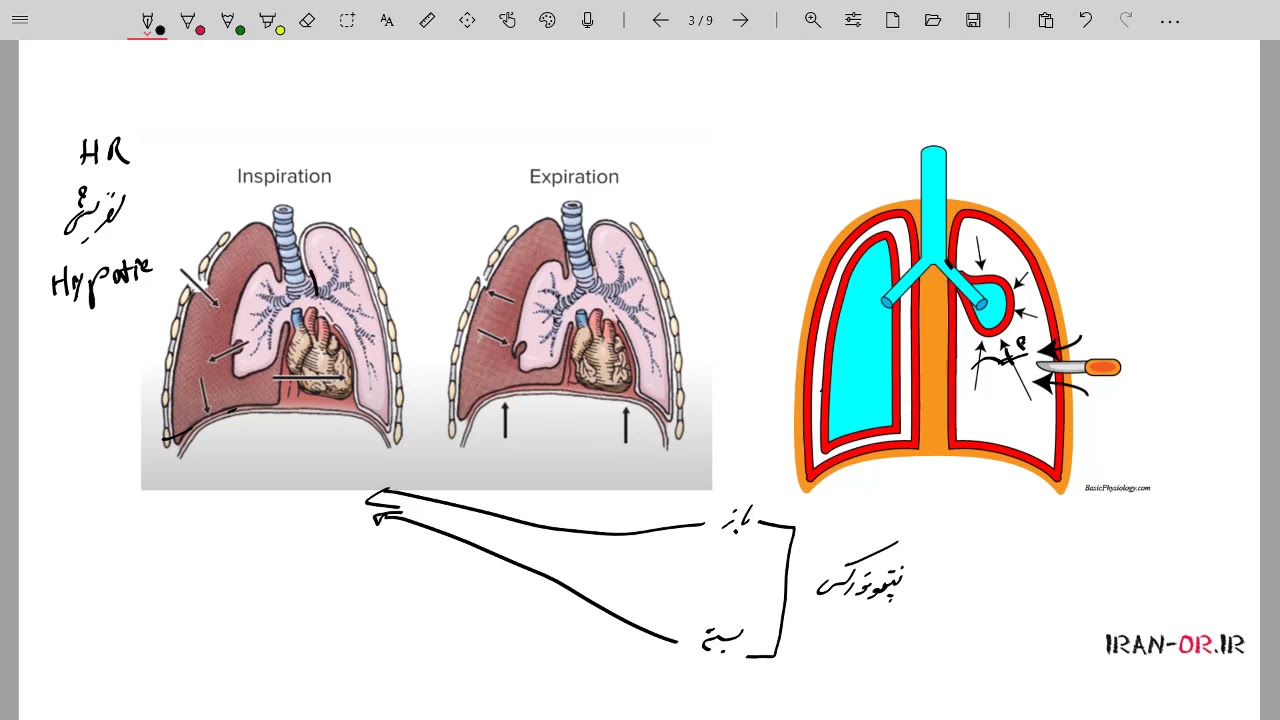Image resolution: width=1280 pixels, height=720 pixels.
Task: Select the pan/move canvas tool
Action: pyautogui.click(x=467, y=20)
